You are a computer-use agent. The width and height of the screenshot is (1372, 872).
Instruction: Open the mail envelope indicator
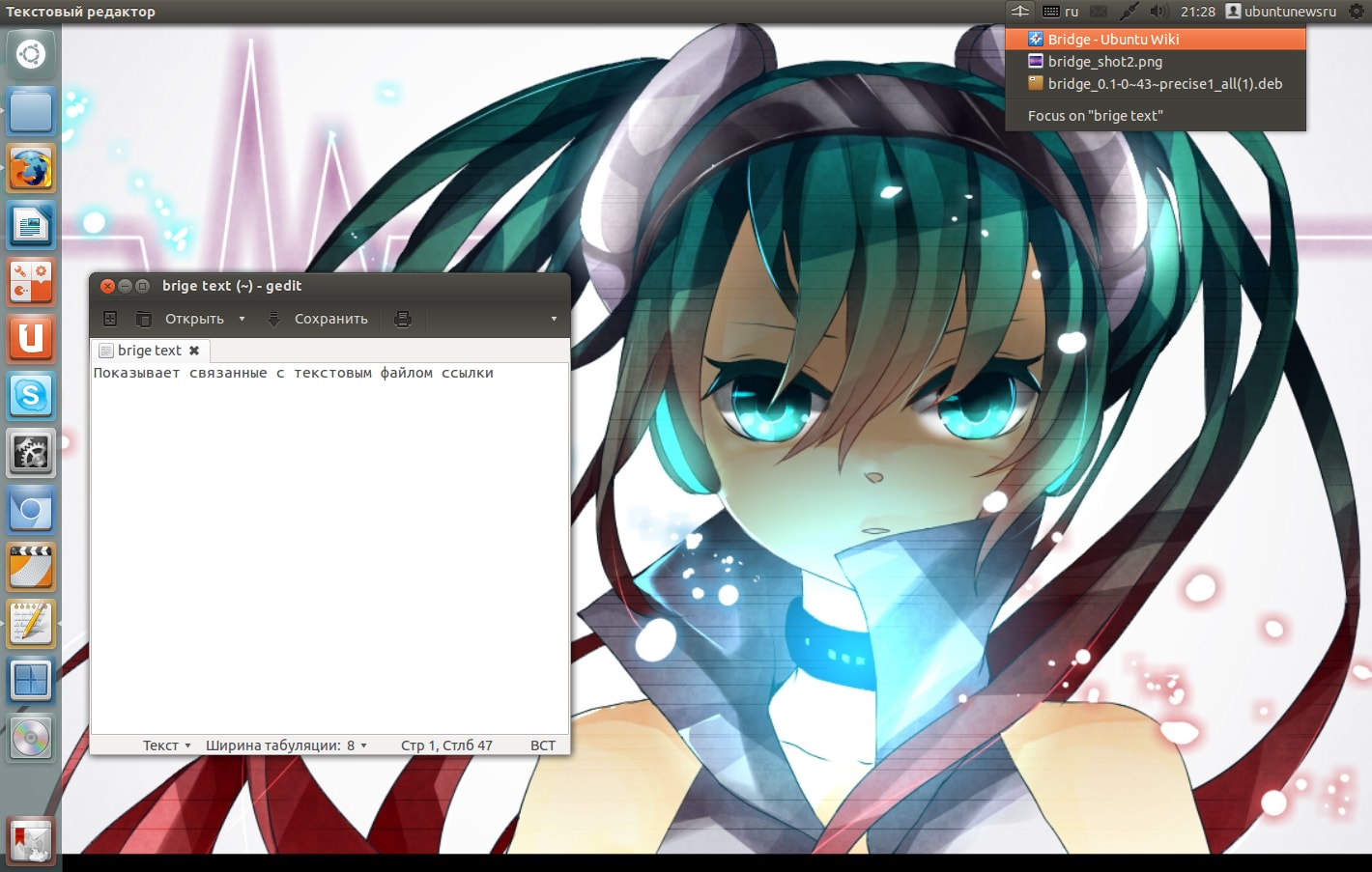coord(1099,12)
